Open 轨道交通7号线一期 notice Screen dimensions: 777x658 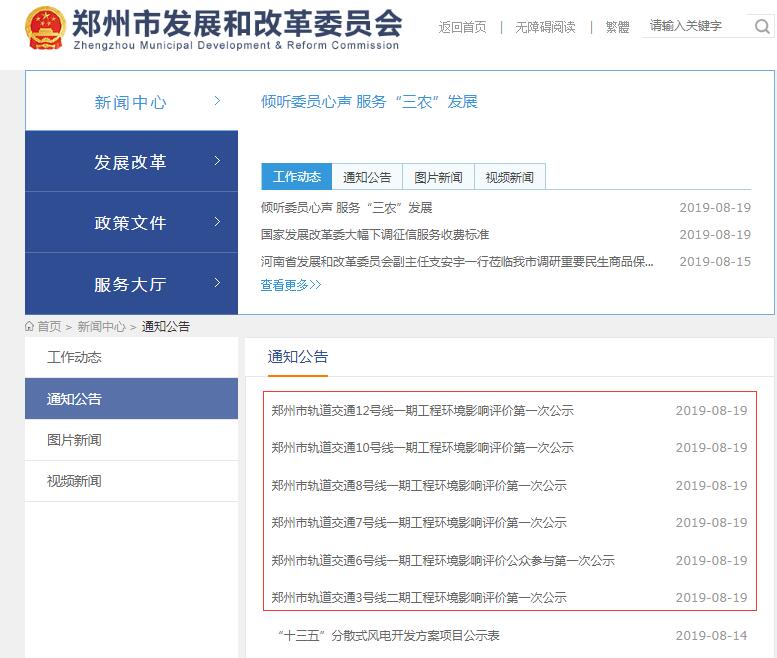419,522
